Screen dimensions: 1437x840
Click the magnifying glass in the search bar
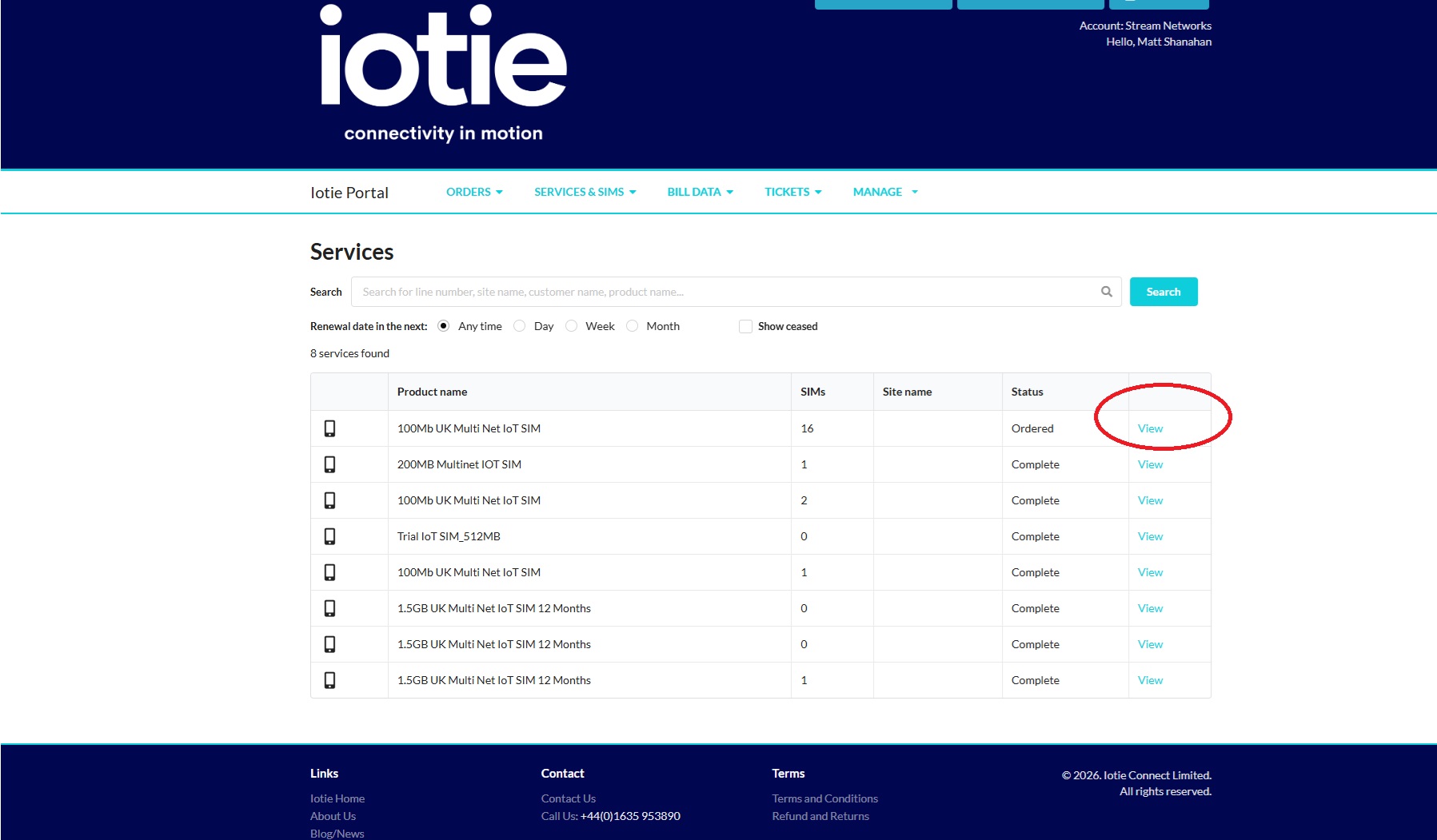coord(1107,292)
